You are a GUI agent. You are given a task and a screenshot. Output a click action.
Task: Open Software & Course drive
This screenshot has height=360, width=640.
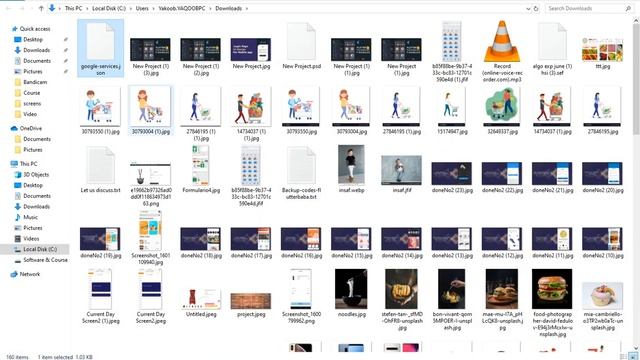(45, 260)
